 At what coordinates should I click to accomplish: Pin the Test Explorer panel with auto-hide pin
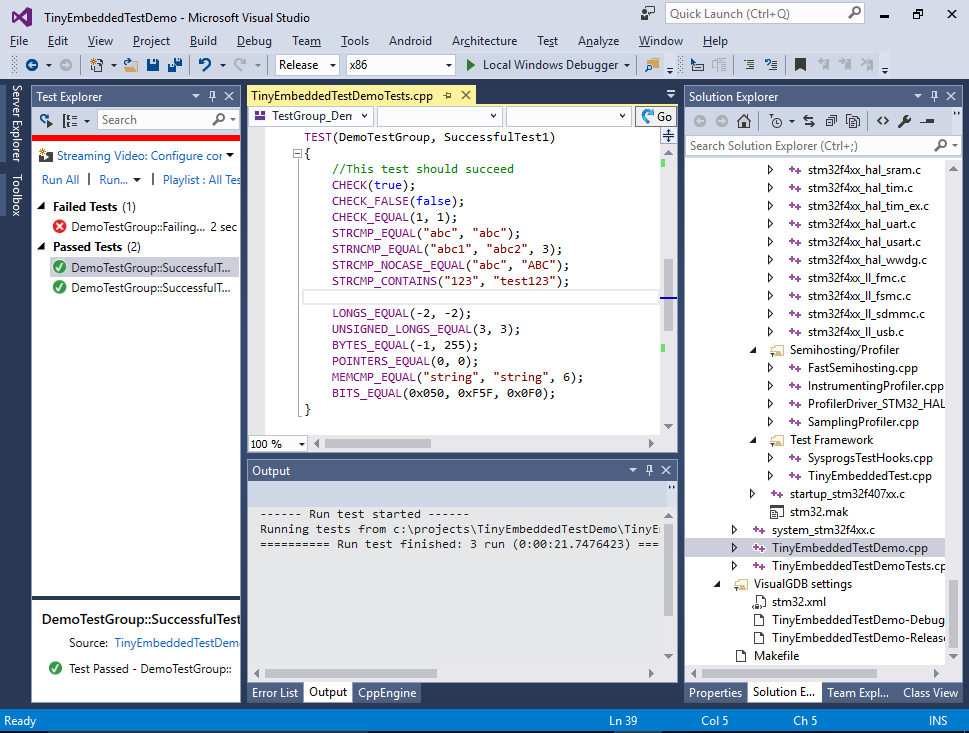point(213,96)
